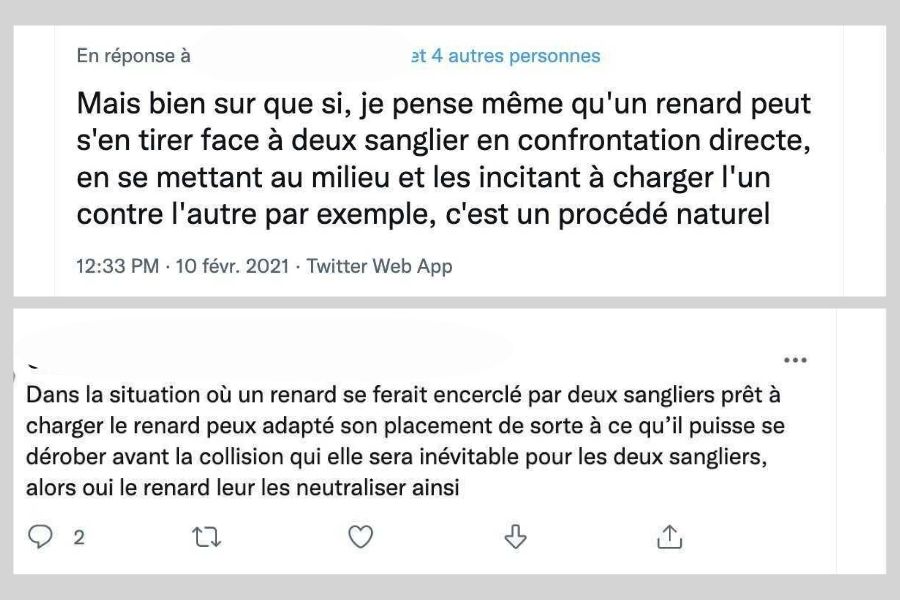Viewport: 900px width, 600px height.
Task: Click the "En réponse à" label
Action: [x=133, y=56]
